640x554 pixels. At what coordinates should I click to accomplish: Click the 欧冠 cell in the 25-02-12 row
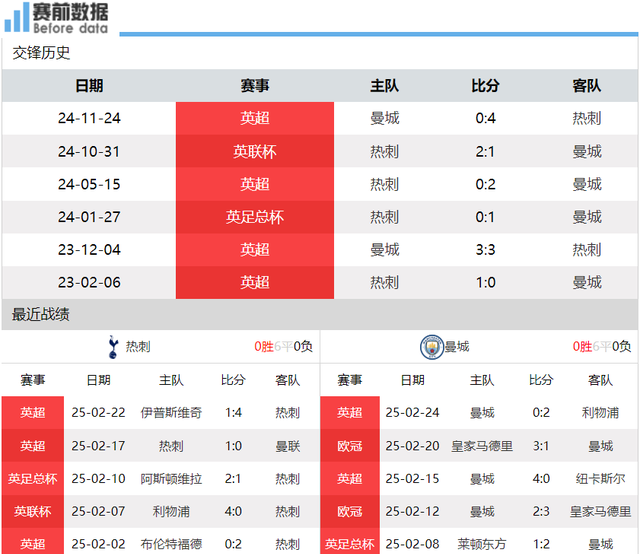350,512
